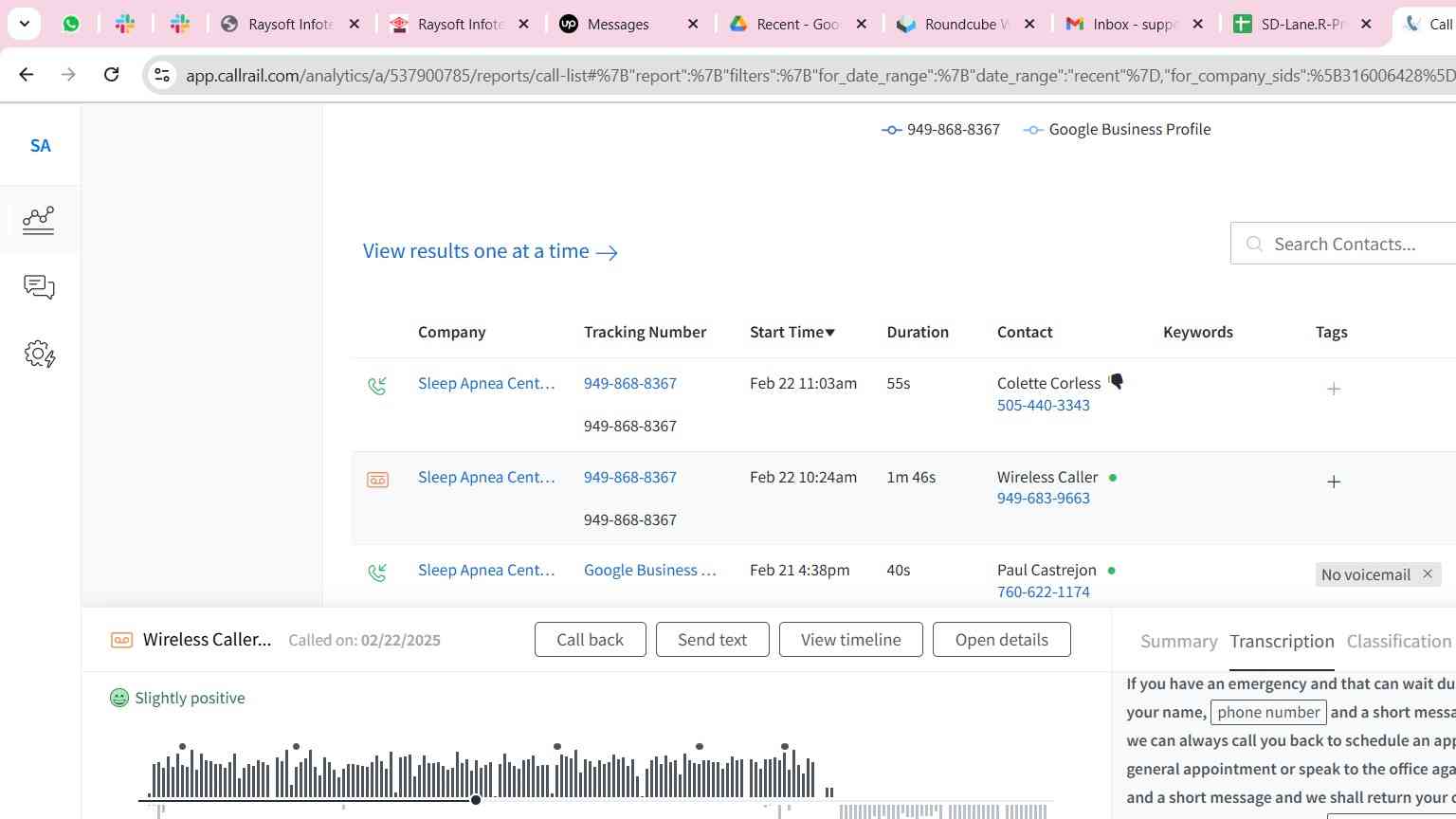1456x819 pixels.
Task: Go forward in browser history
Action: click(x=68, y=74)
